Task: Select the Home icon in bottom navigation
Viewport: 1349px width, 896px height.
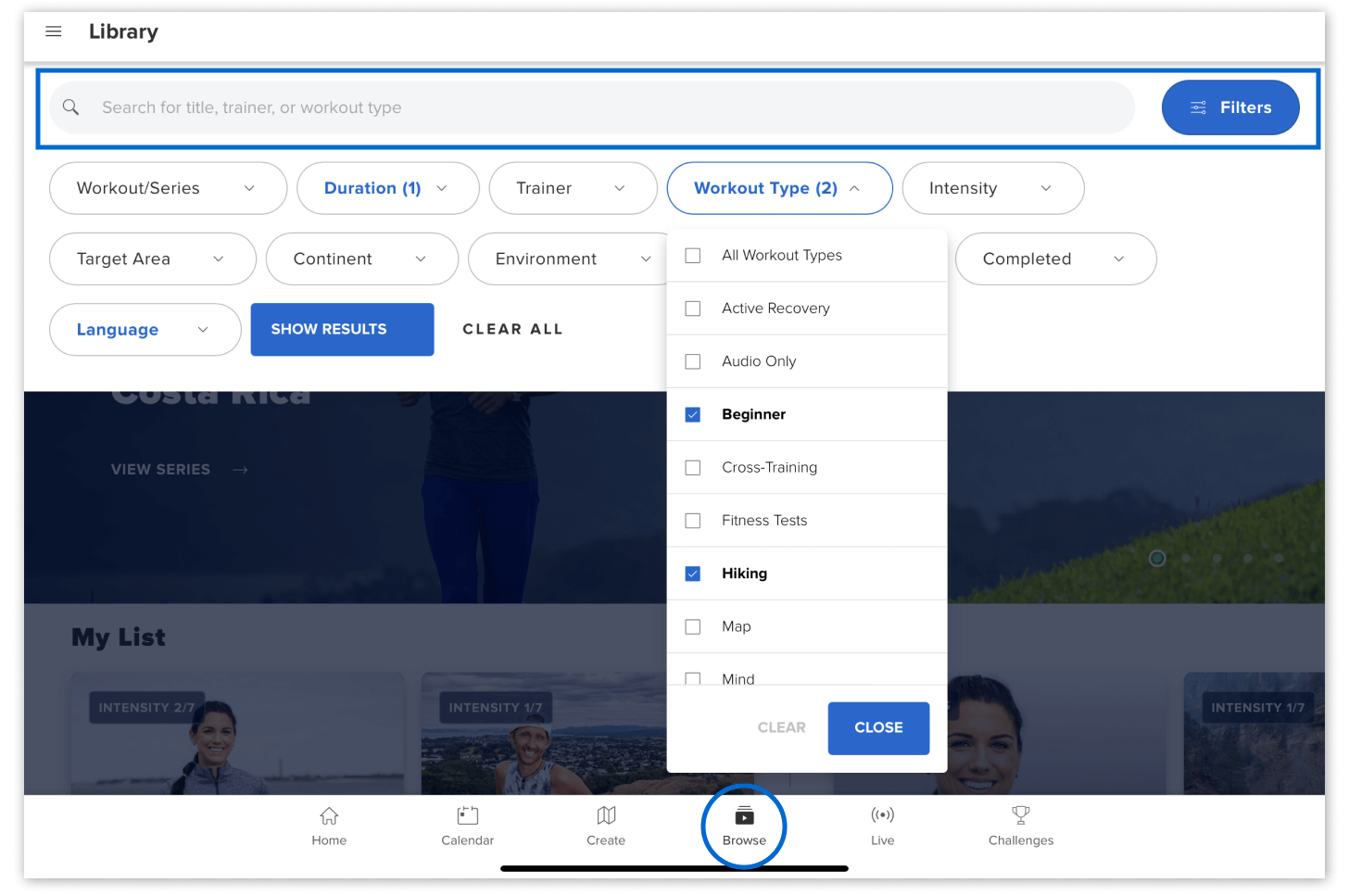Action: tap(329, 815)
